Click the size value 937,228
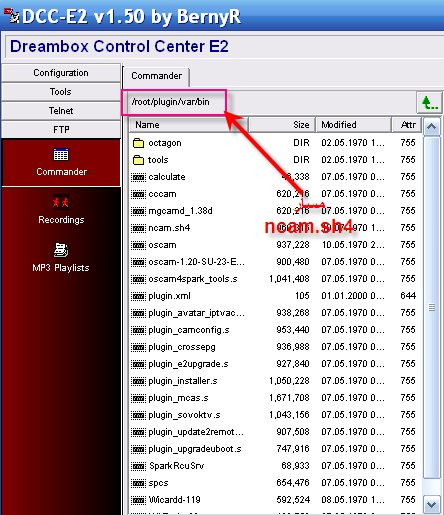444x515 pixels. point(293,245)
